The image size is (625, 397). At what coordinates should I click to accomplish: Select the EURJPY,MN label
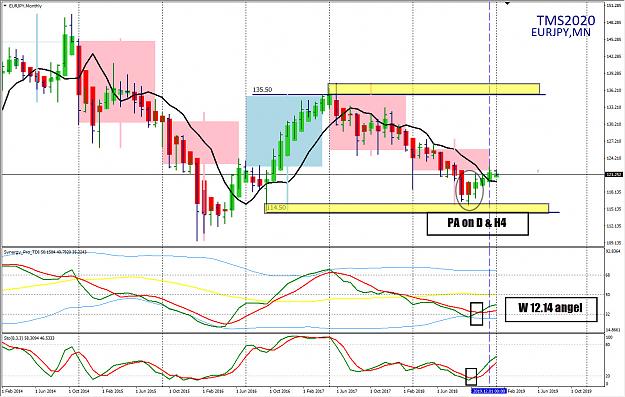click(561, 32)
